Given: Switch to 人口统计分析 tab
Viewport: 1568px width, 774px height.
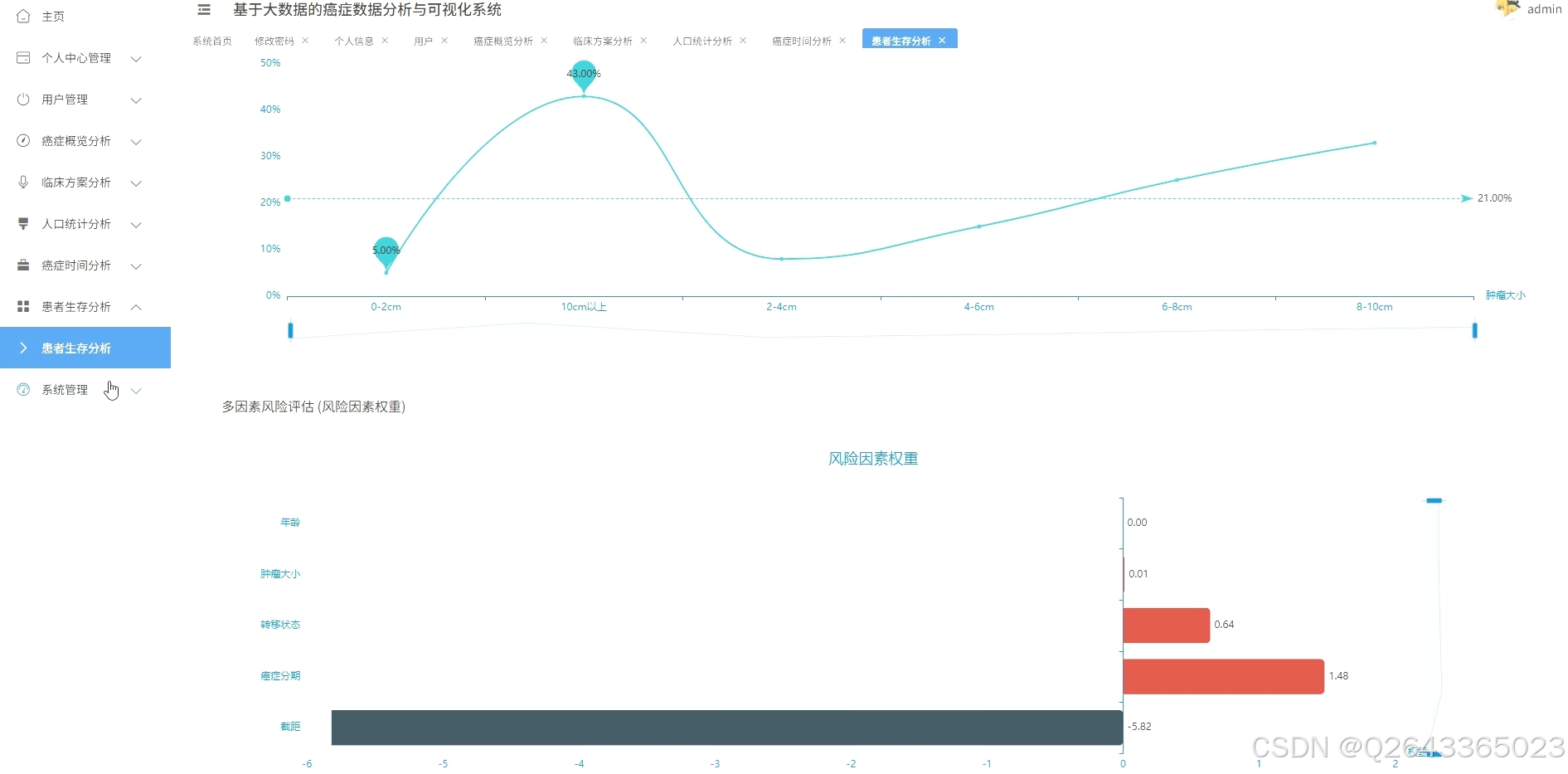Looking at the screenshot, I should (702, 41).
